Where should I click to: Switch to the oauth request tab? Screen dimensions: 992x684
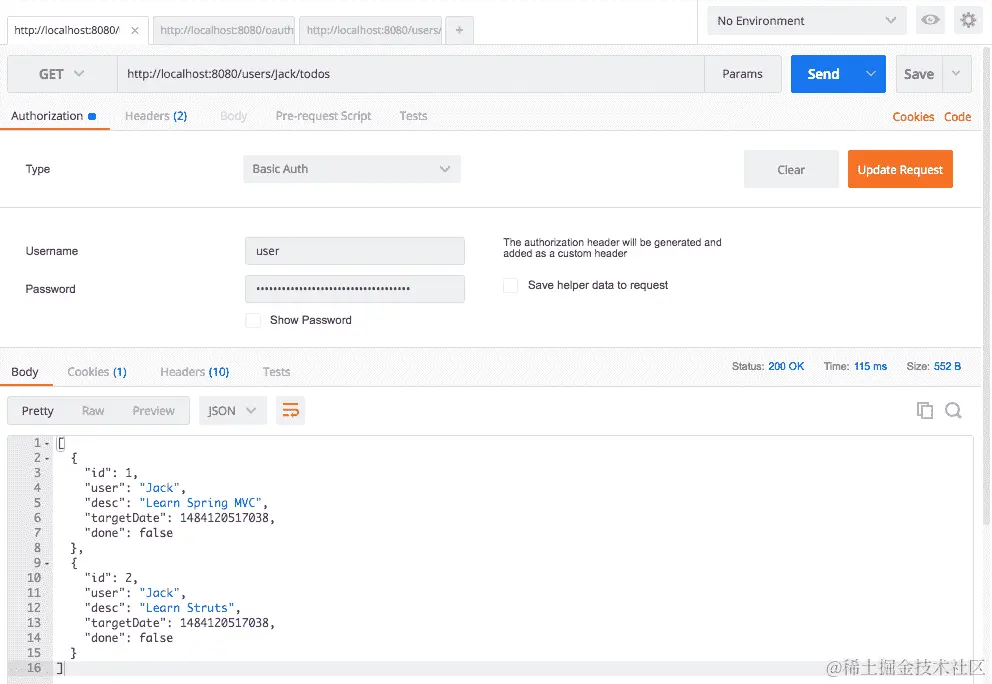click(224, 30)
